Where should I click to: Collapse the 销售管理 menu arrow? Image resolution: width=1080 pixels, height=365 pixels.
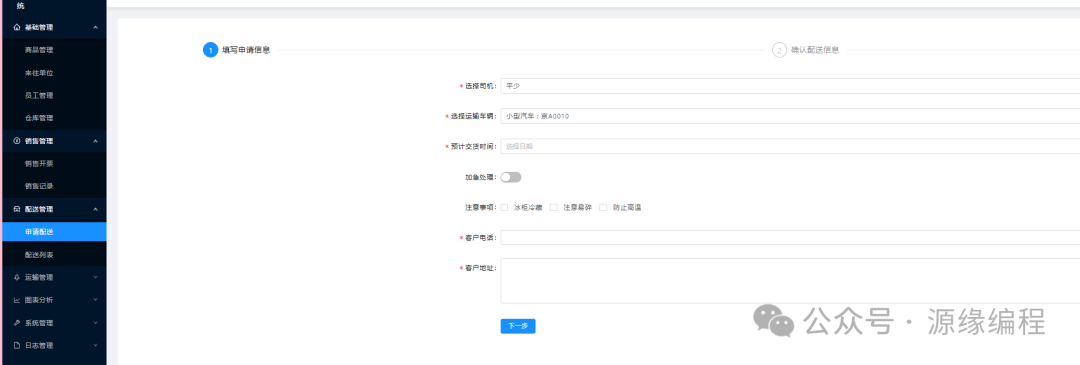(95, 141)
